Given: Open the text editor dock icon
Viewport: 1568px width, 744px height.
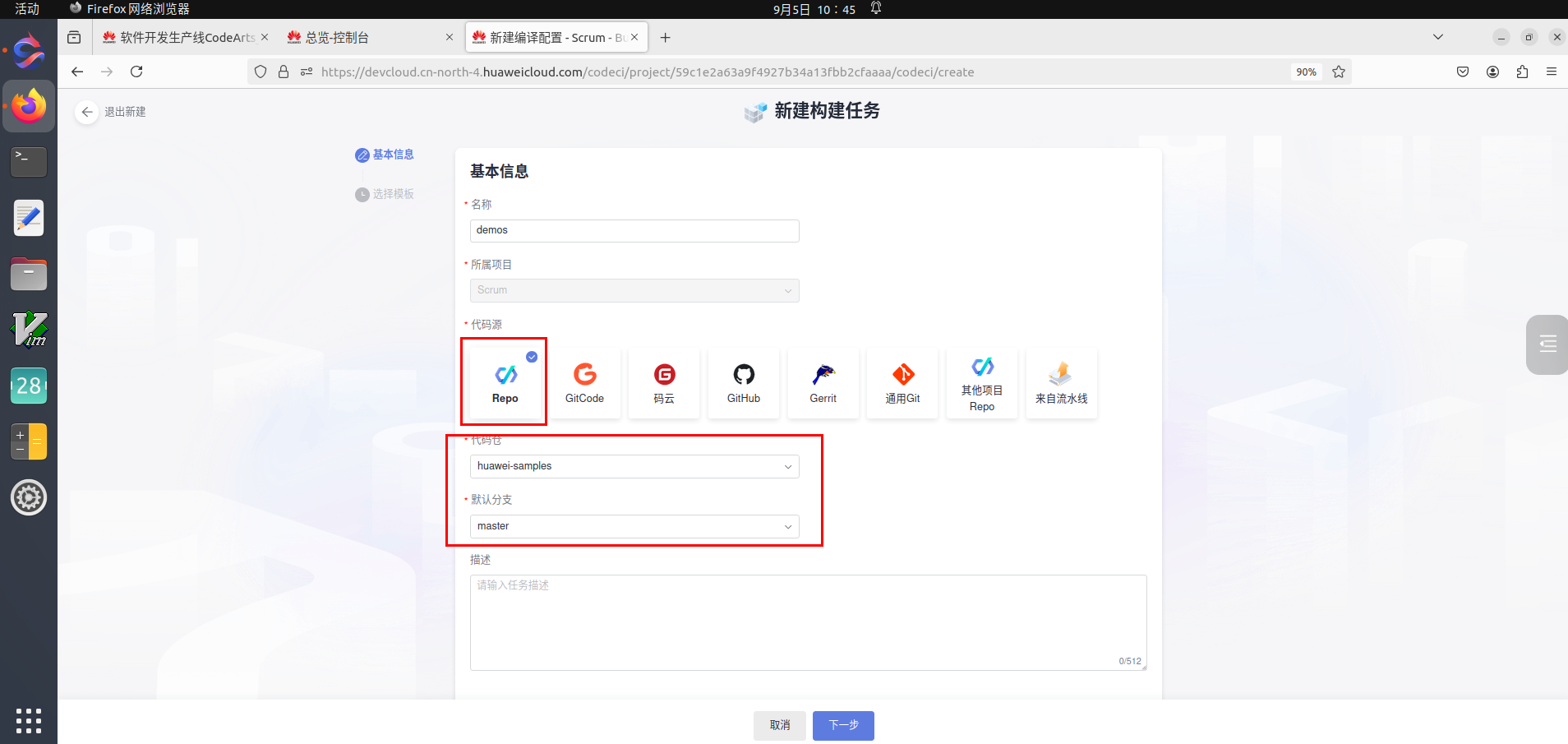Looking at the screenshot, I should 29,218.
